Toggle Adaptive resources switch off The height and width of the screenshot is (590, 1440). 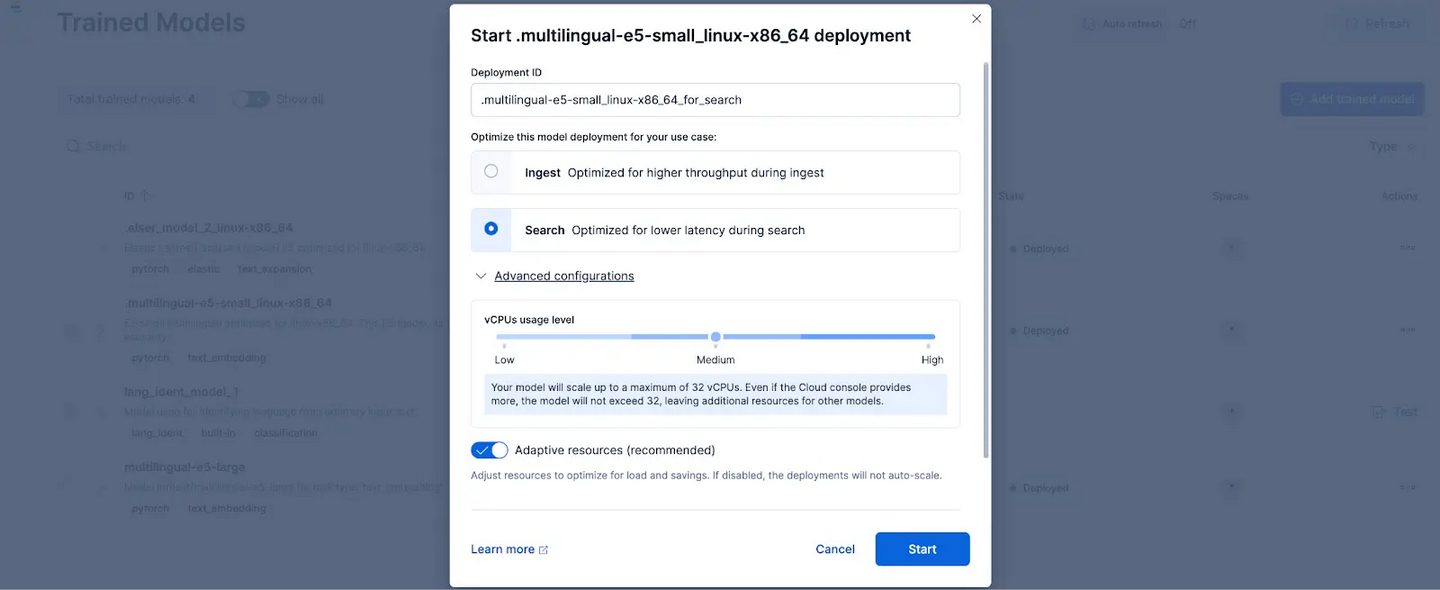pyautogui.click(x=489, y=450)
